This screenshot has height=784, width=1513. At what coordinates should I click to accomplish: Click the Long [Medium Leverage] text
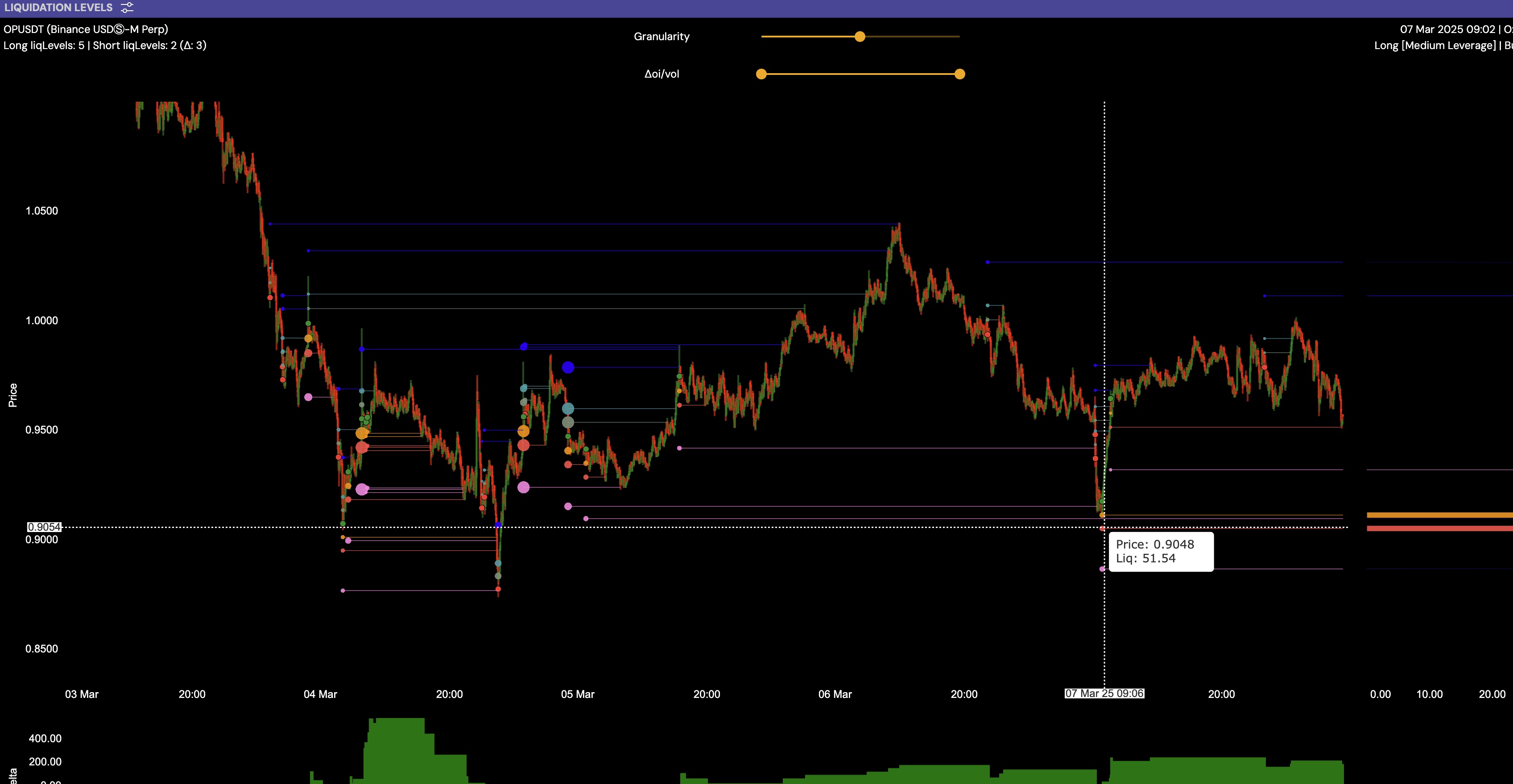coord(1435,46)
